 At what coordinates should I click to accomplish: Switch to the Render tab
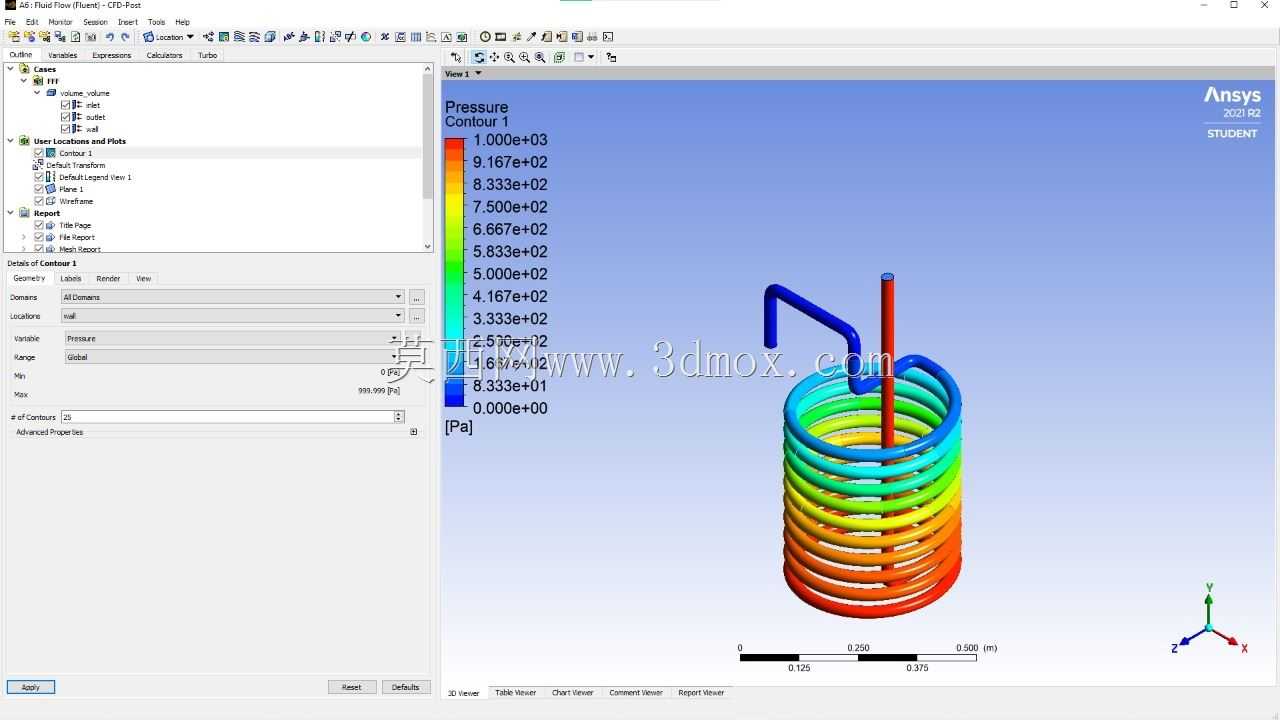(x=108, y=278)
